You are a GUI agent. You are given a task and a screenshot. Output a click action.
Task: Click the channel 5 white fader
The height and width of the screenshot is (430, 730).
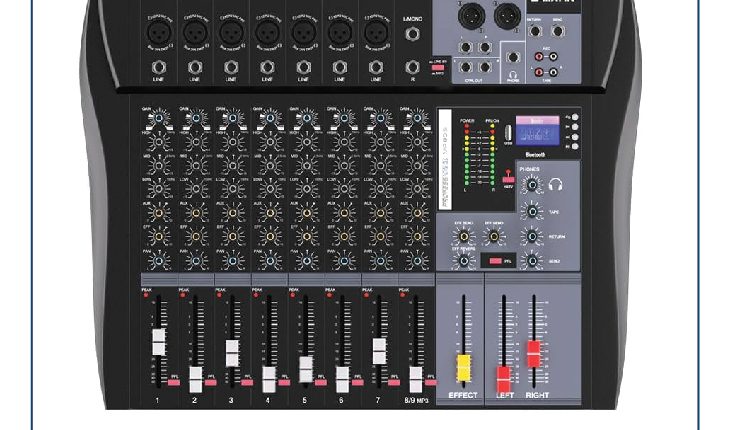[305, 367]
